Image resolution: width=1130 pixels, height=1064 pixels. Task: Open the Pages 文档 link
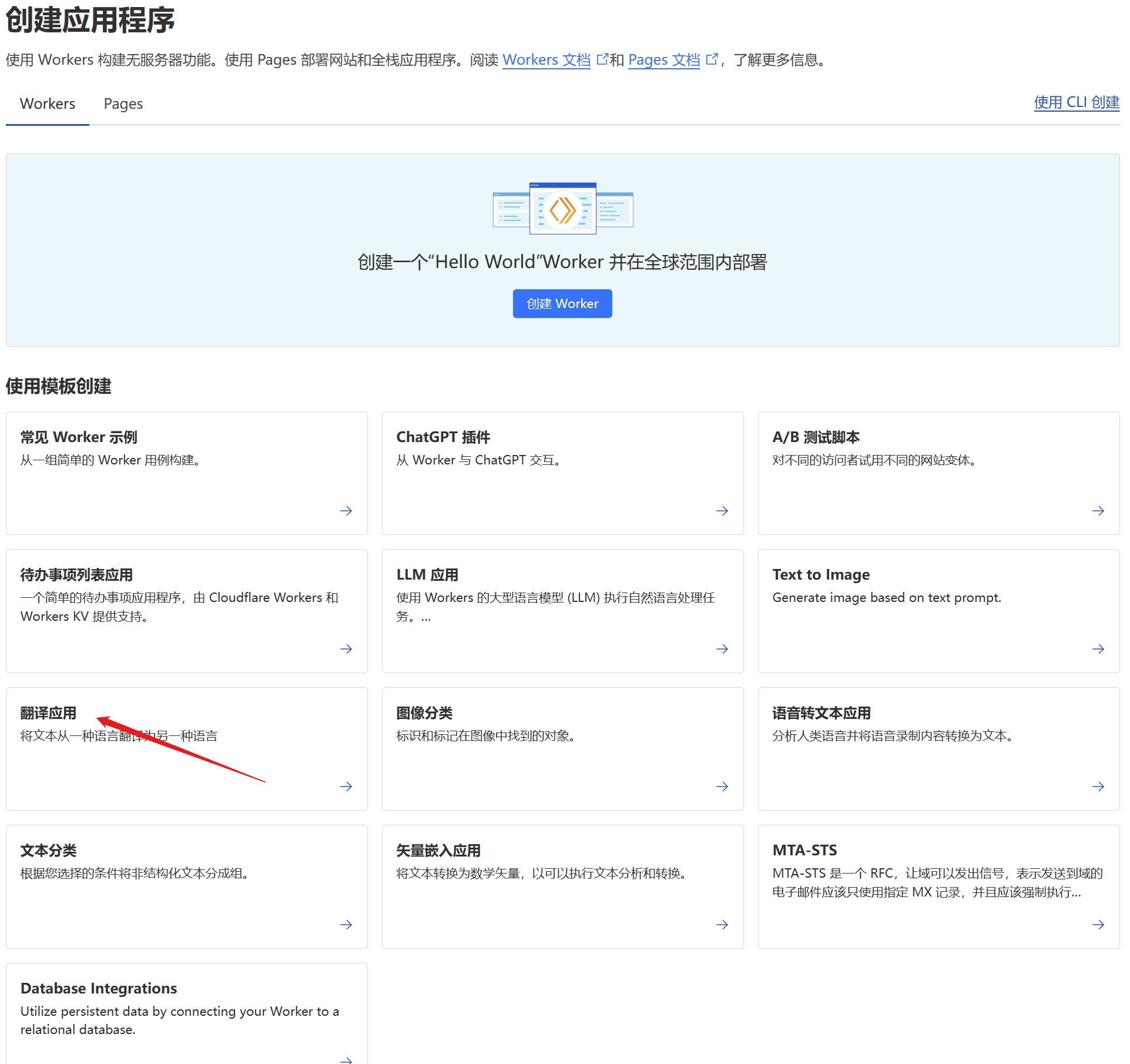pos(664,60)
